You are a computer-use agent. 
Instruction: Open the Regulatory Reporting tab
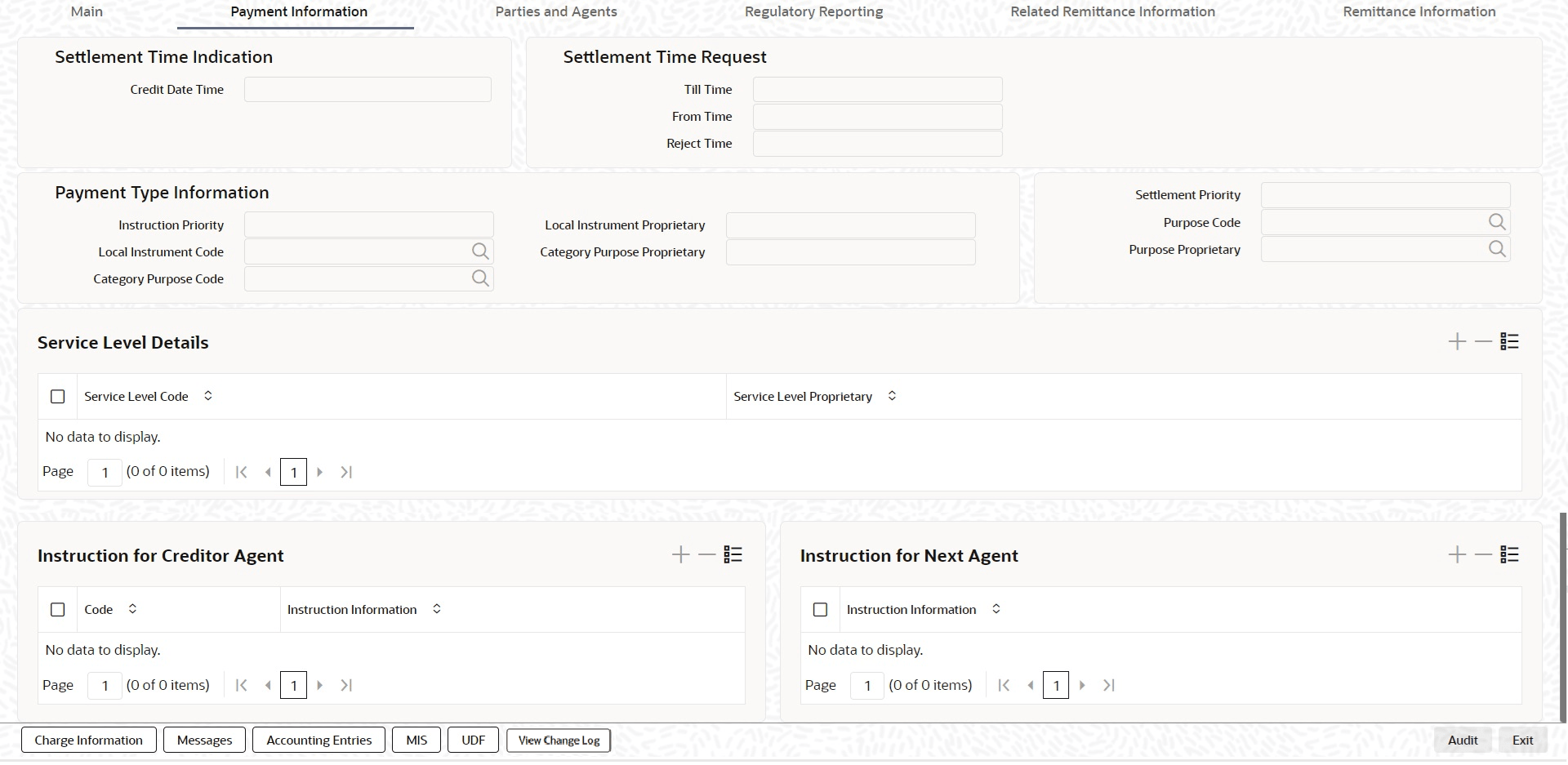(814, 11)
